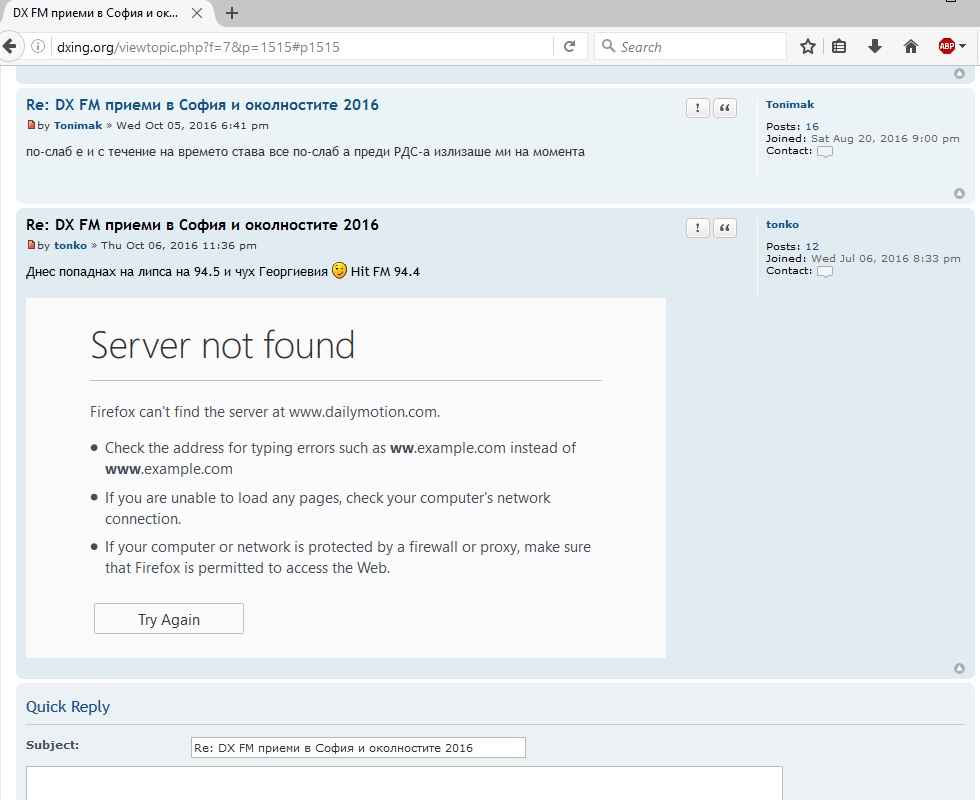This screenshot has height=800, width=980.
Task: Open tonko's contact speech bubble icon
Action: coord(825,272)
